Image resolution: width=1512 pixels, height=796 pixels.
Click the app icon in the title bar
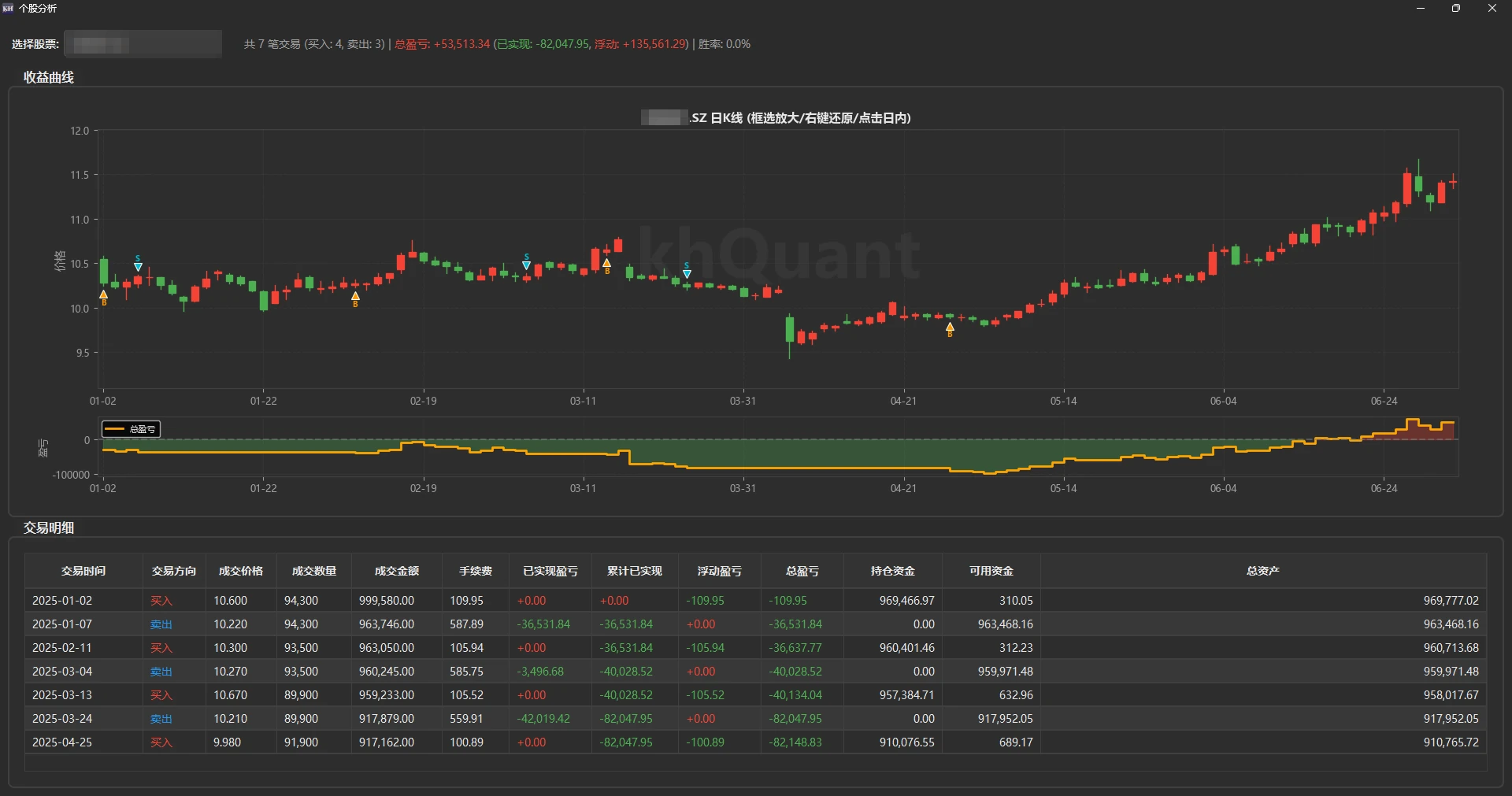[8, 8]
